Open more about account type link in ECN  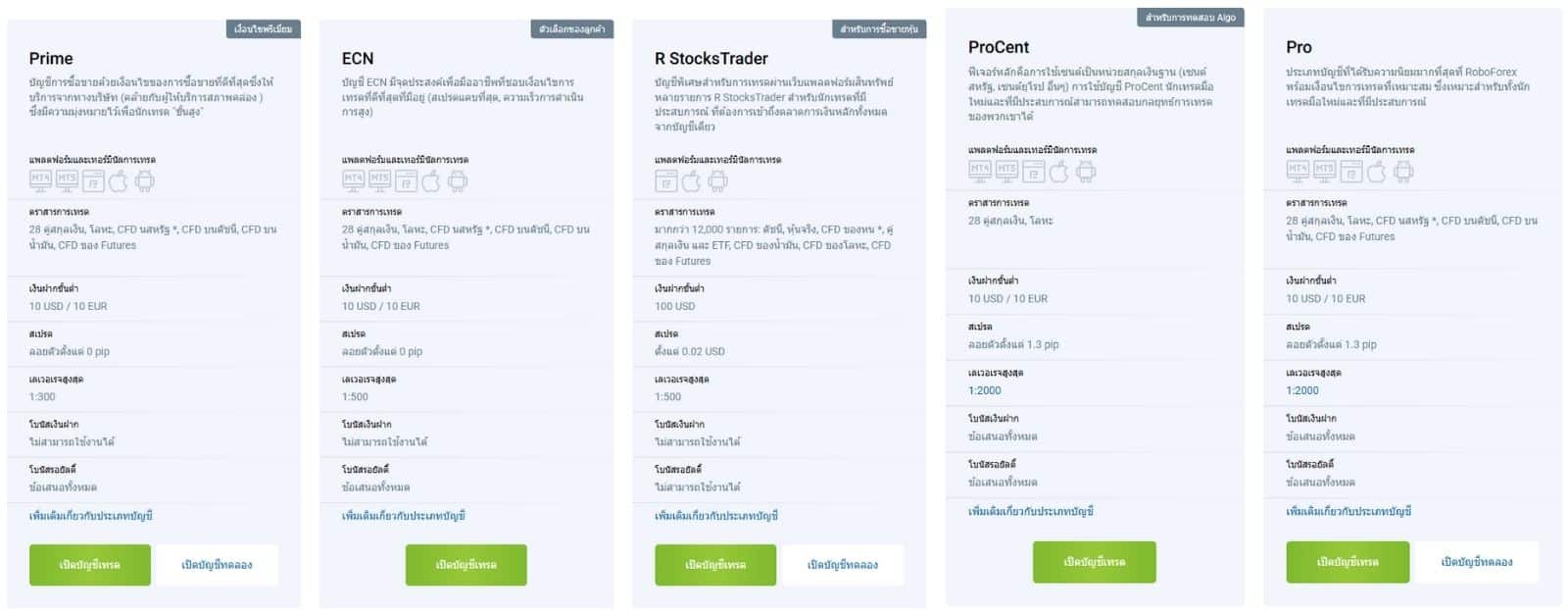[x=404, y=516]
